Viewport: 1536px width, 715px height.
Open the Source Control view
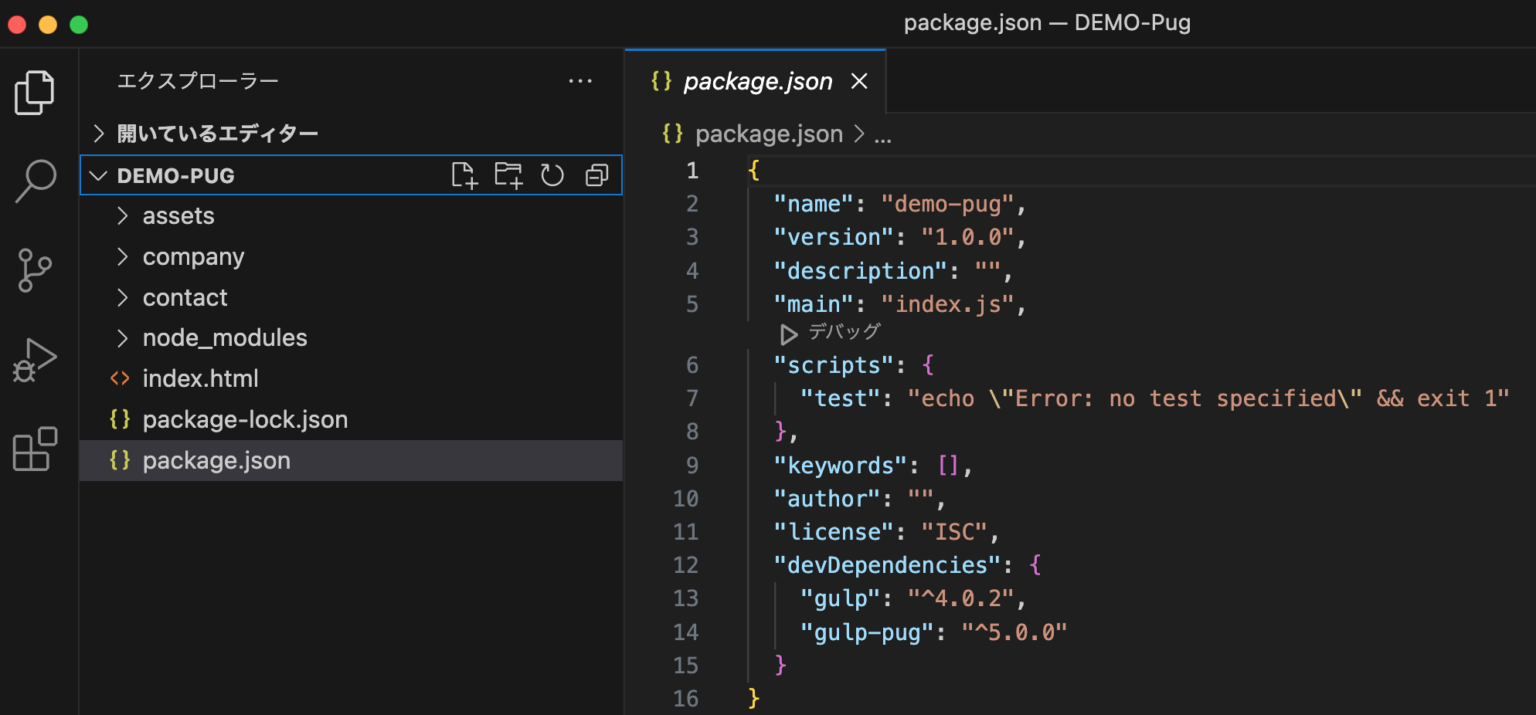[x=35, y=270]
